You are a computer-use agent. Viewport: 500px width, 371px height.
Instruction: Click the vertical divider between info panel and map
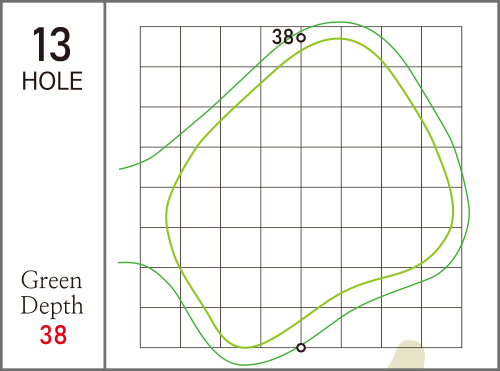105,185
